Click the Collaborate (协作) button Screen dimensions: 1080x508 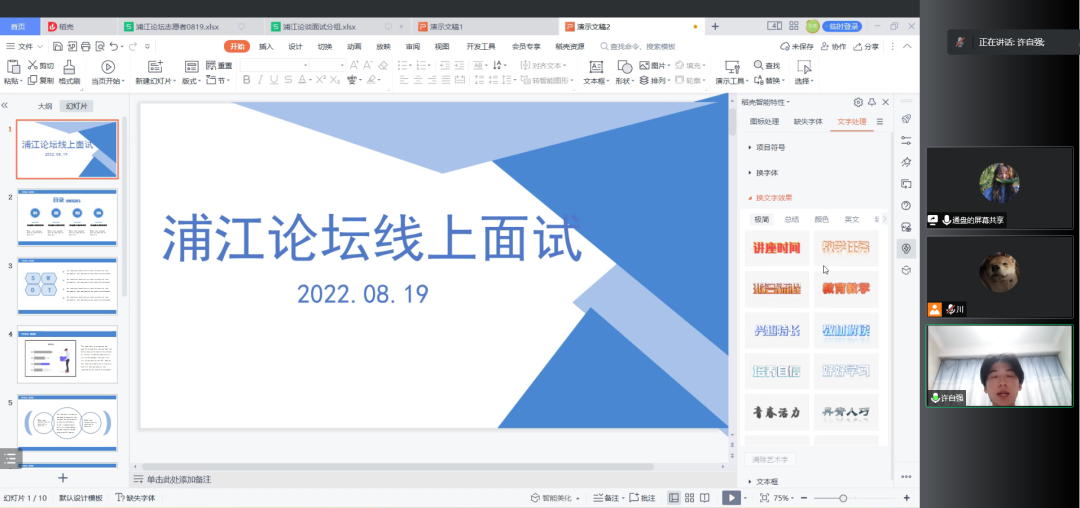[833, 47]
